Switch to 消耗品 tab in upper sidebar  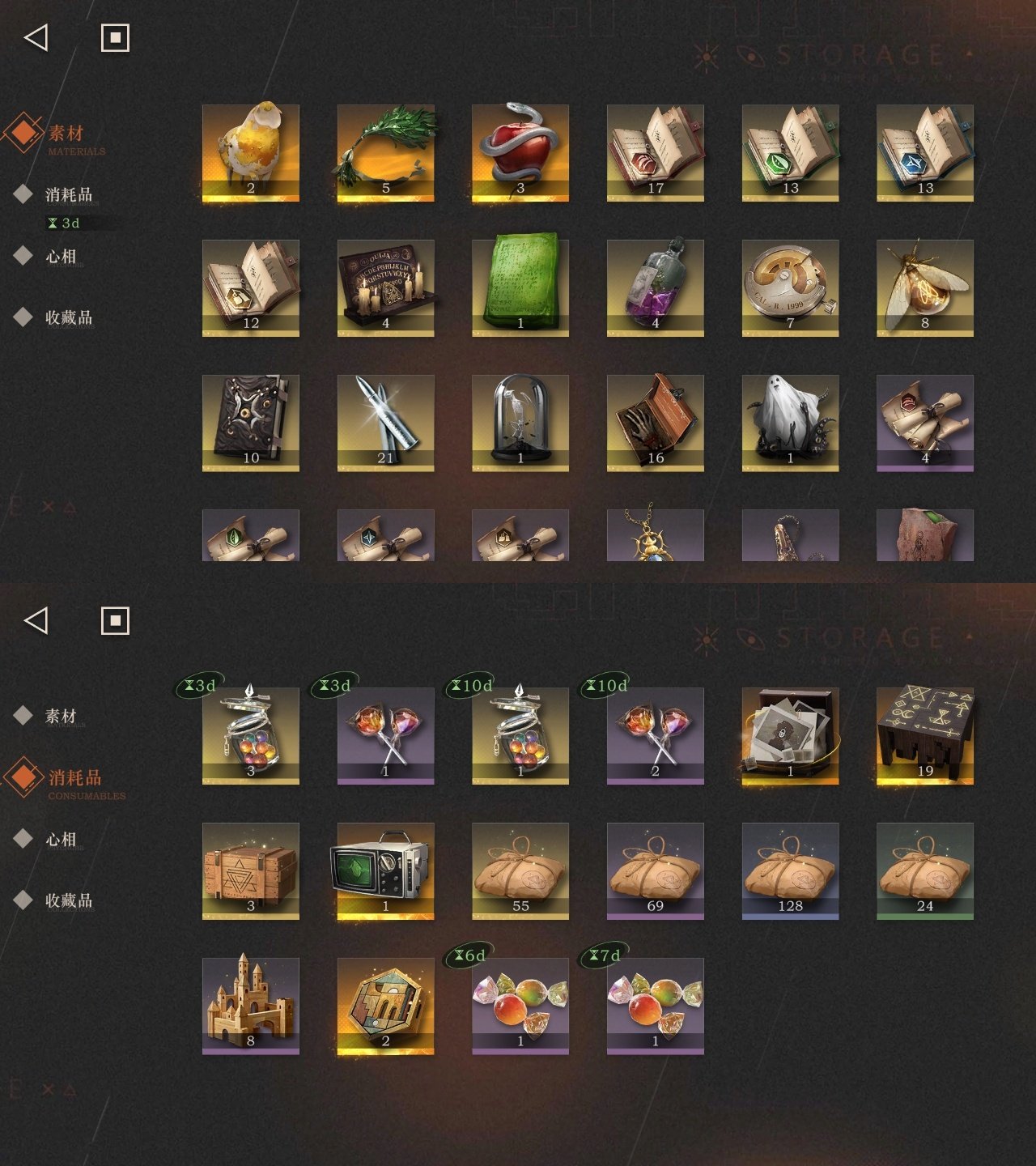pyautogui.click(x=69, y=194)
